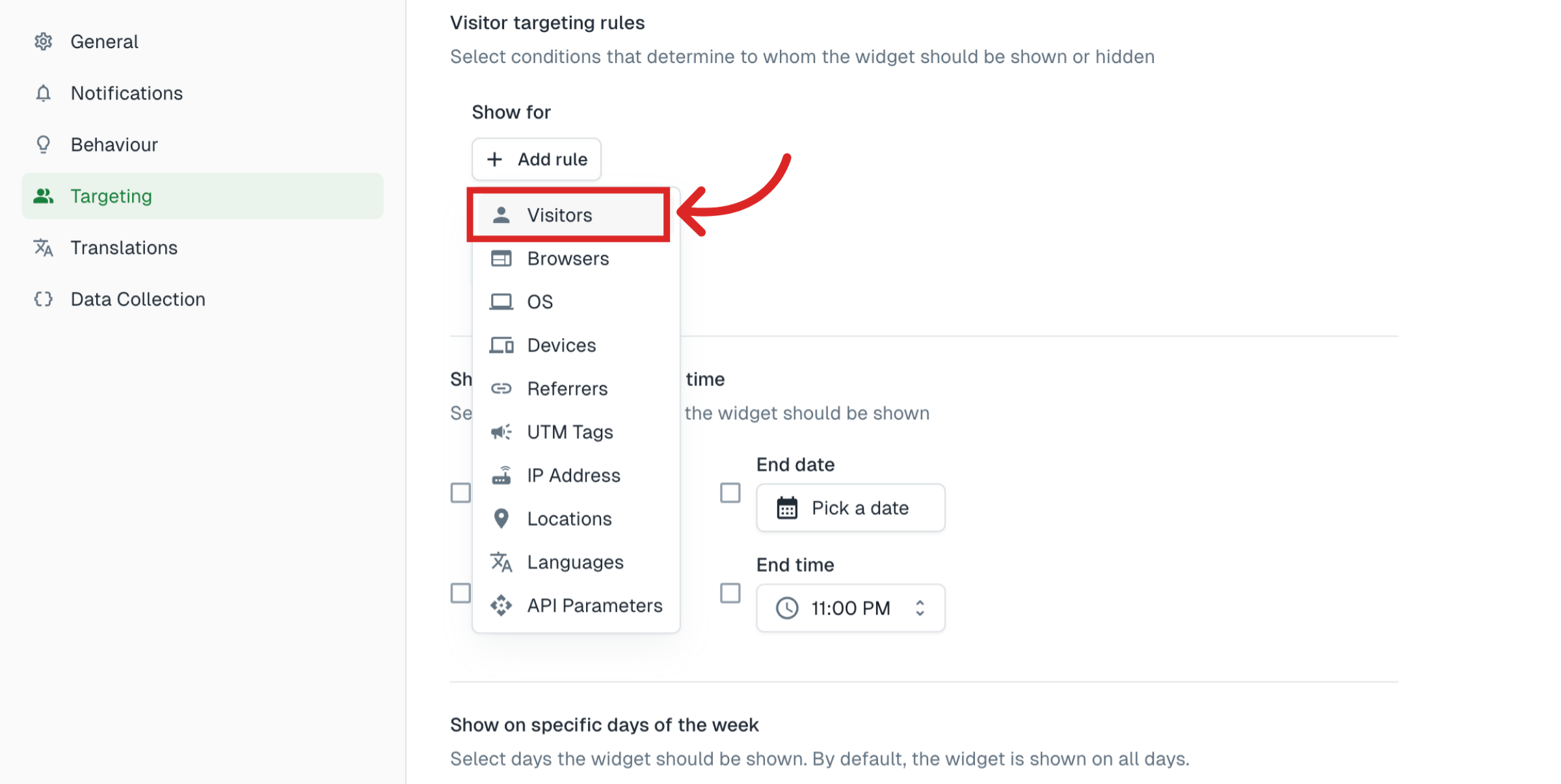This screenshot has width=1561, height=784.
Task: Click the Visitors person icon in the menu
Action: point(502,215)
